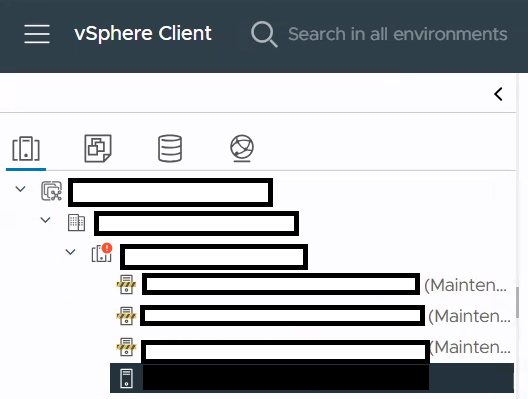
Task: Switch to Hosts and Clusters inventory tab
Action: coord(26,148)
